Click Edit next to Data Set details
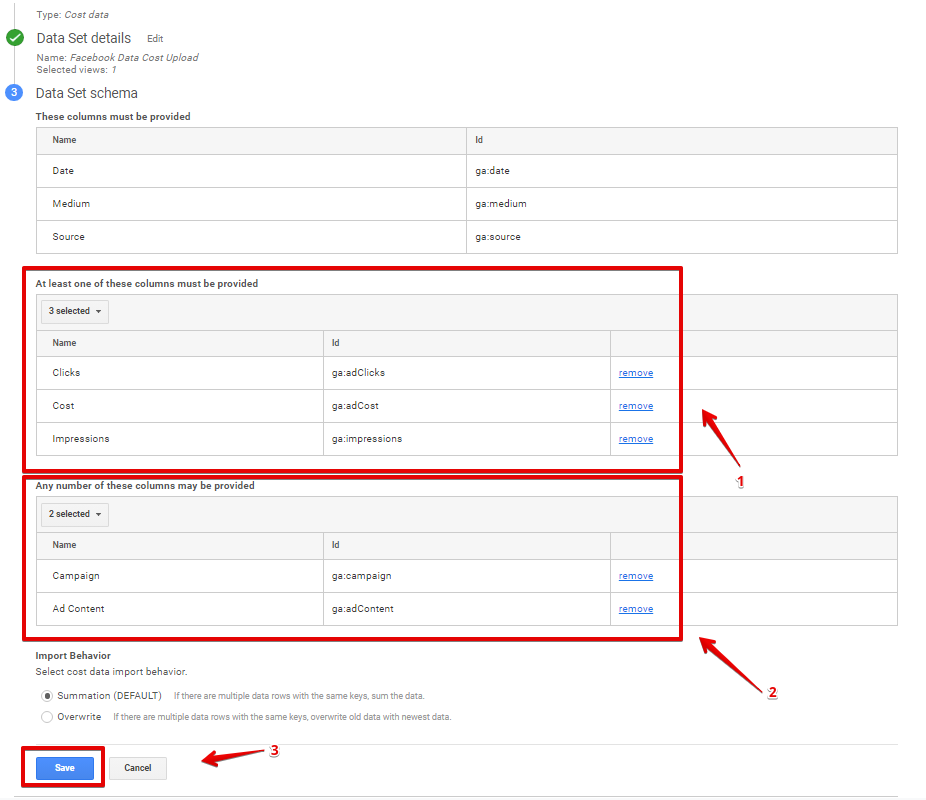926x800 pixels. [x=155, y=39]
